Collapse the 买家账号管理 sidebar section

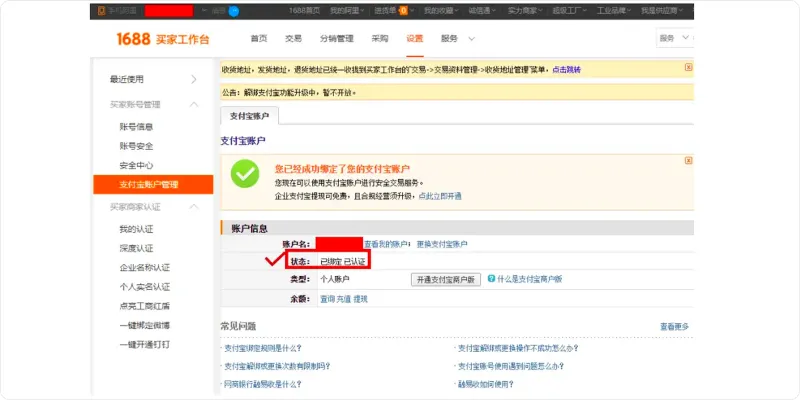pyautogui.click(x=193, y=105)
